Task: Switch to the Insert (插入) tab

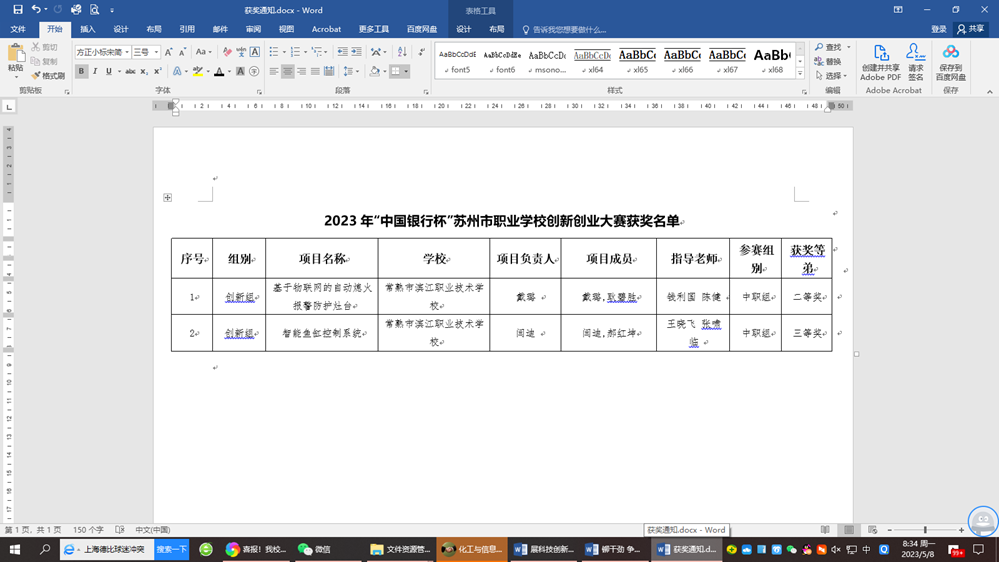Action: pos(87,29)
